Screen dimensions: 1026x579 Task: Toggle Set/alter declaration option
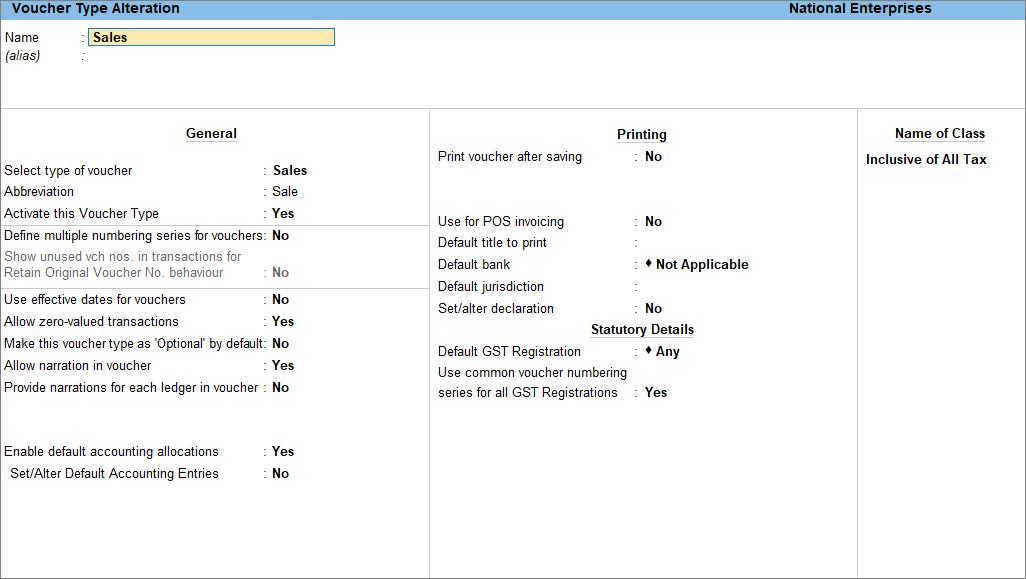coord(653,308)
